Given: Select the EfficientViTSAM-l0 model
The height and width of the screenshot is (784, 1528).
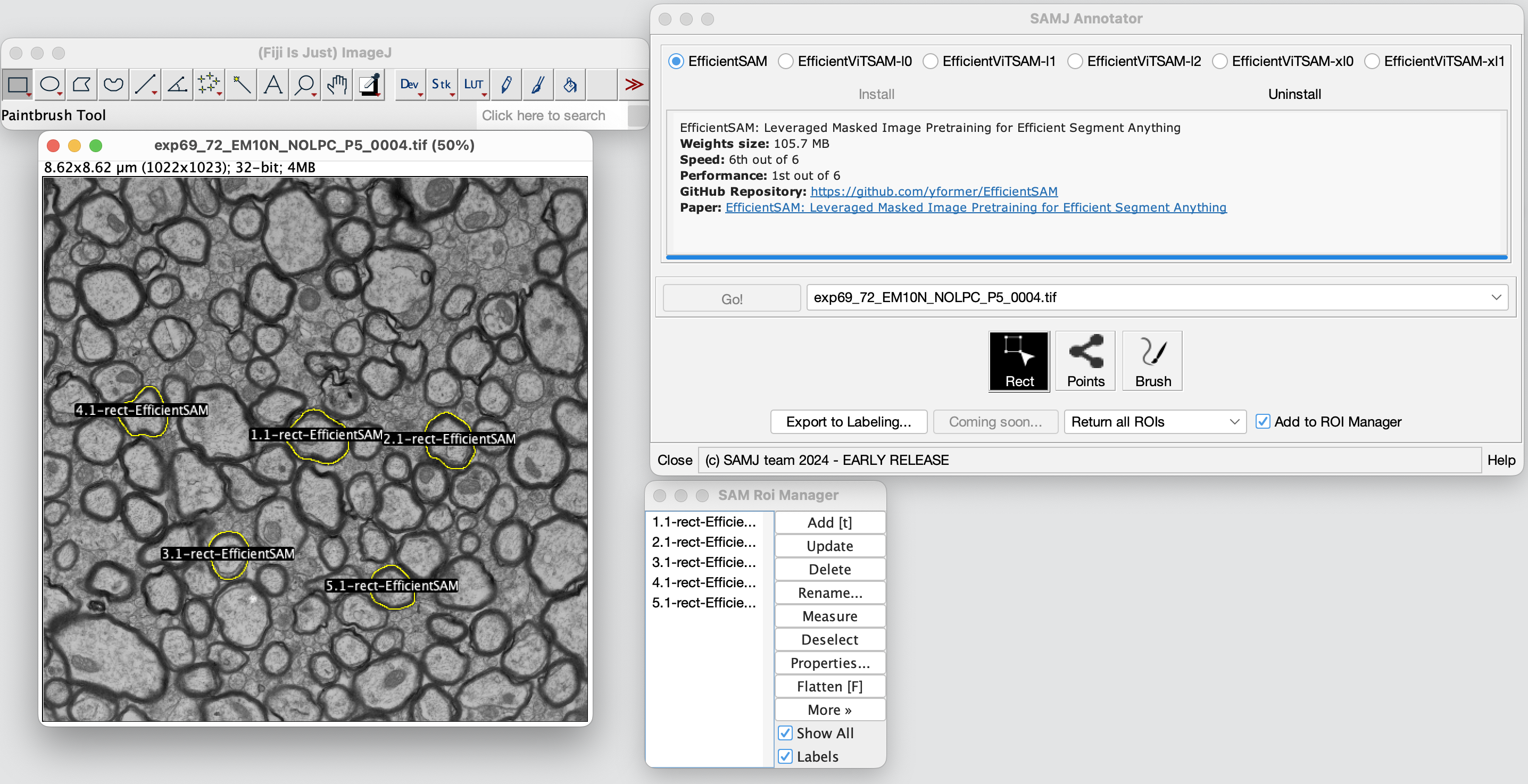Looking at the screenshot, I should tap(845, 61).
